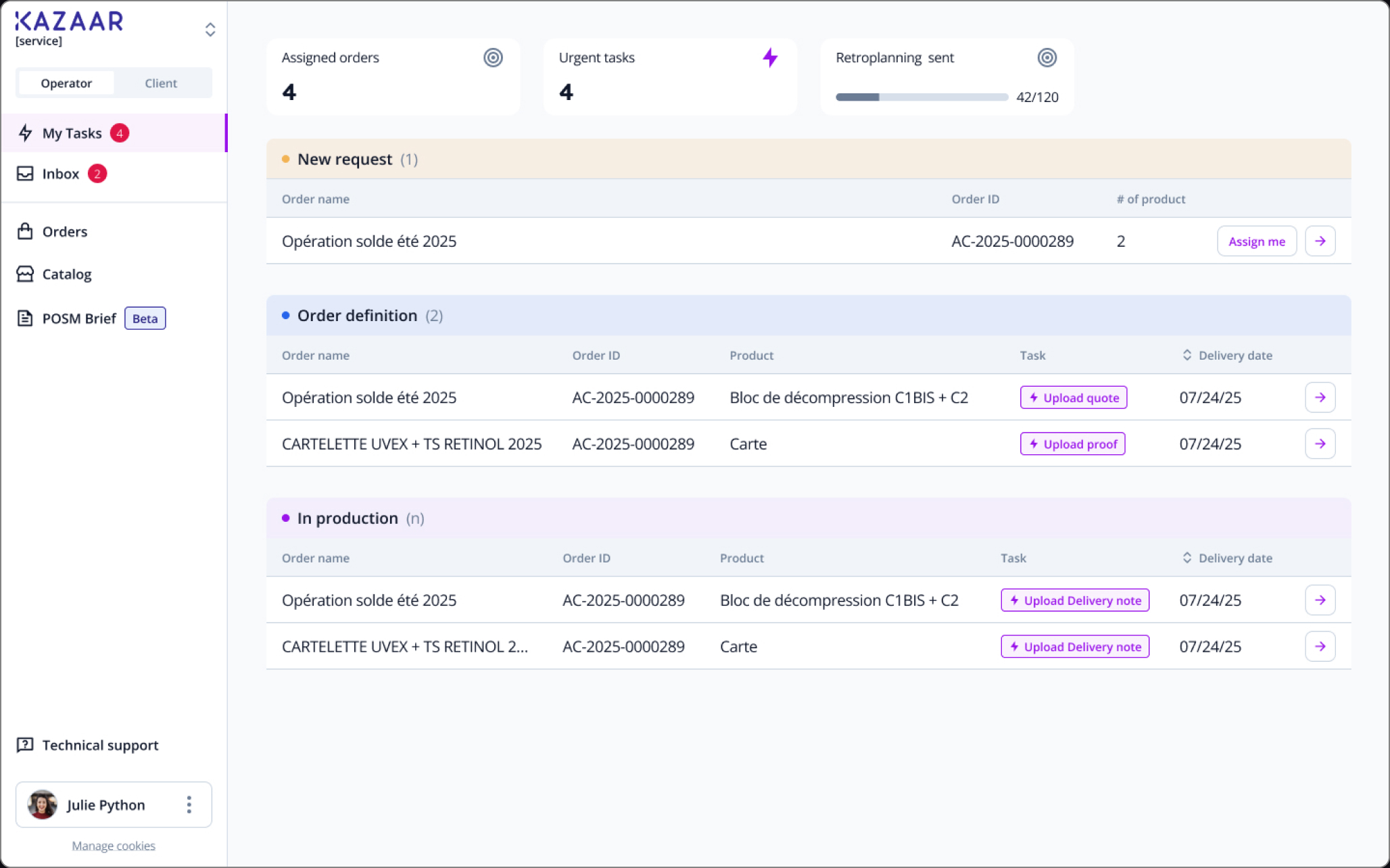This screenshot has height=868, width=1390.
Task: Click the Urgent tasks lightning bolt icon
Action: click(770, 57)
